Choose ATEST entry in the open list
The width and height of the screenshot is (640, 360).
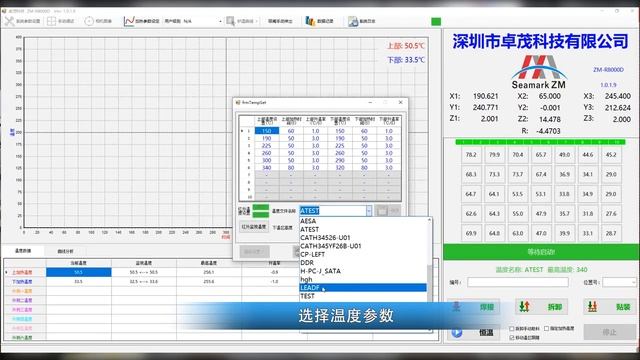tap(363, 229)
